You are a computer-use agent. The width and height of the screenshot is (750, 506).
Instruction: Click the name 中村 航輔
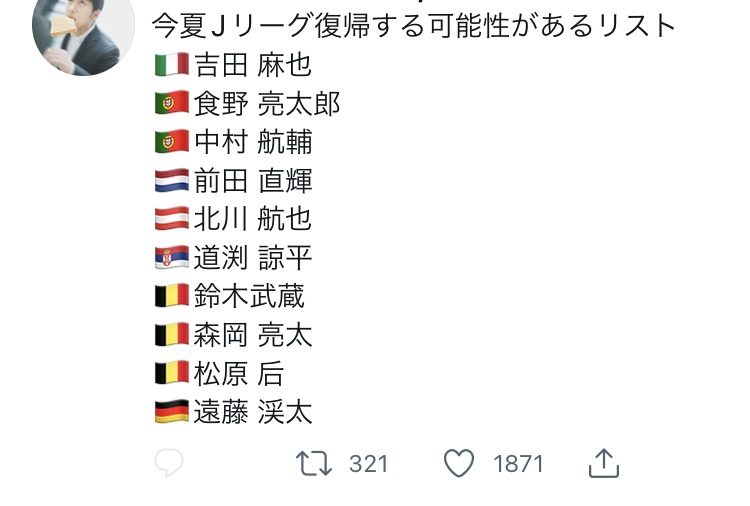[253, 143]
